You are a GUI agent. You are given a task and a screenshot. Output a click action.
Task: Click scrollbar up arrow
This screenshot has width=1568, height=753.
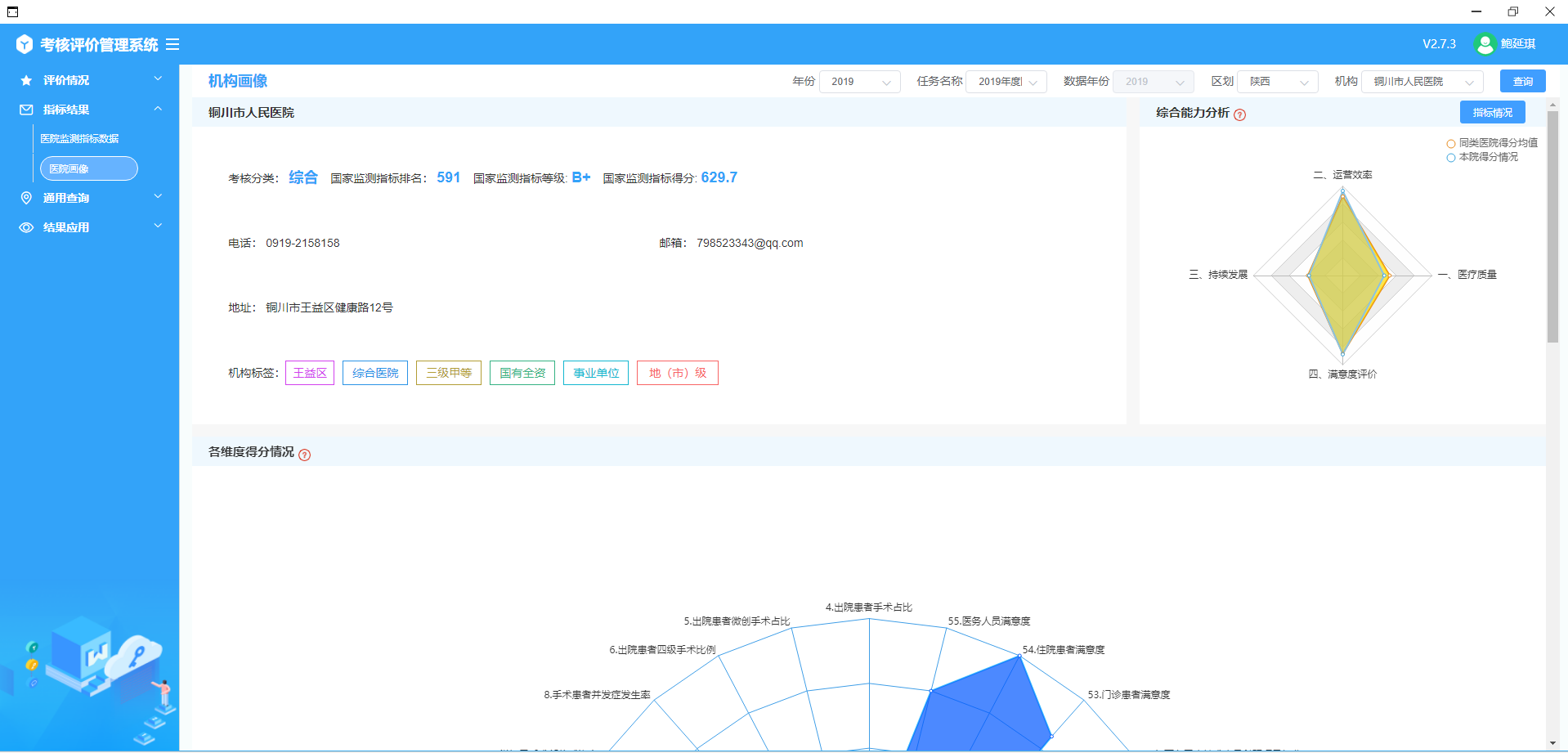[1552, 105]
